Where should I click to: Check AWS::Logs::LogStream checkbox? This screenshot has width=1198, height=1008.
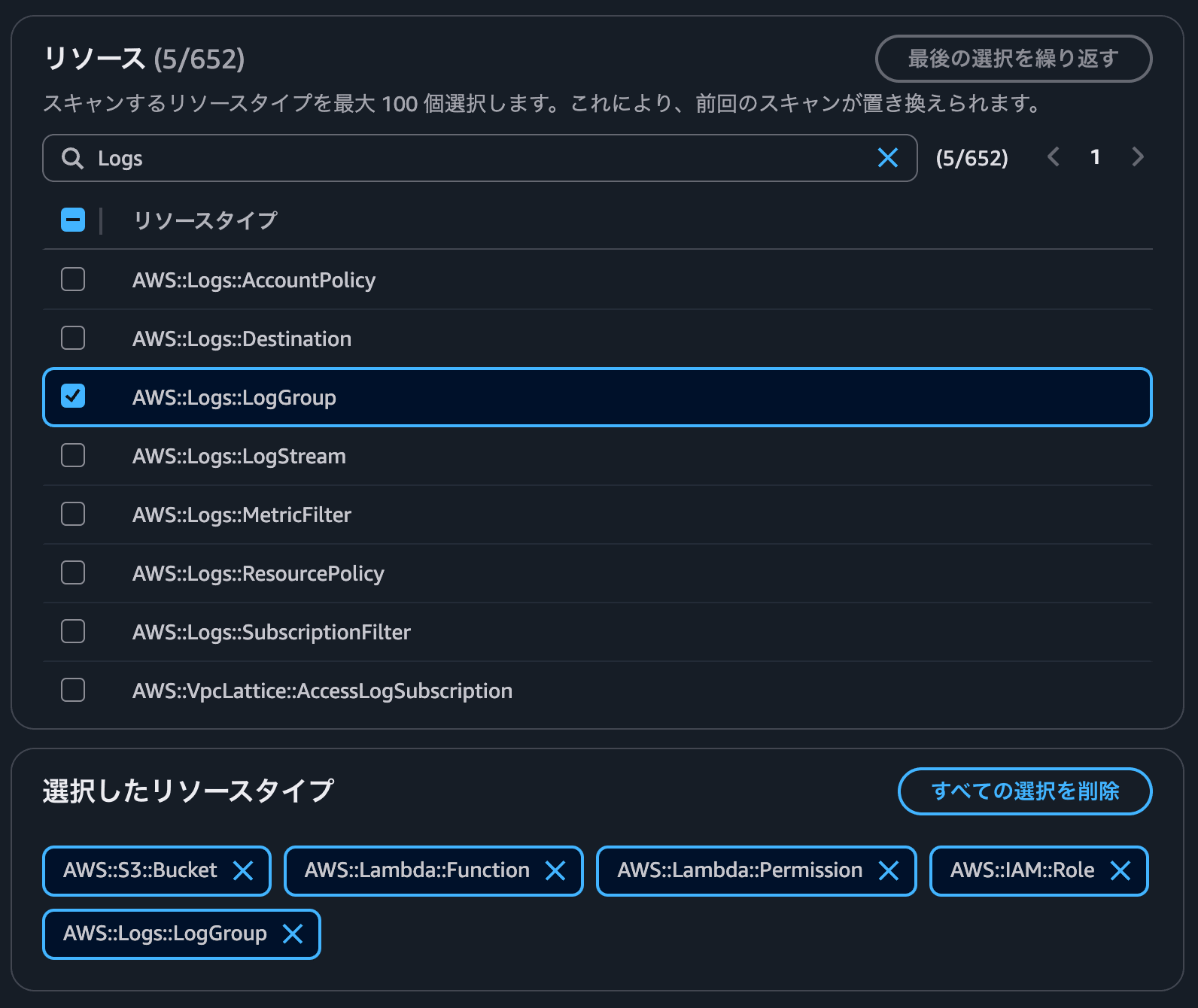click(x=73, y=455)
